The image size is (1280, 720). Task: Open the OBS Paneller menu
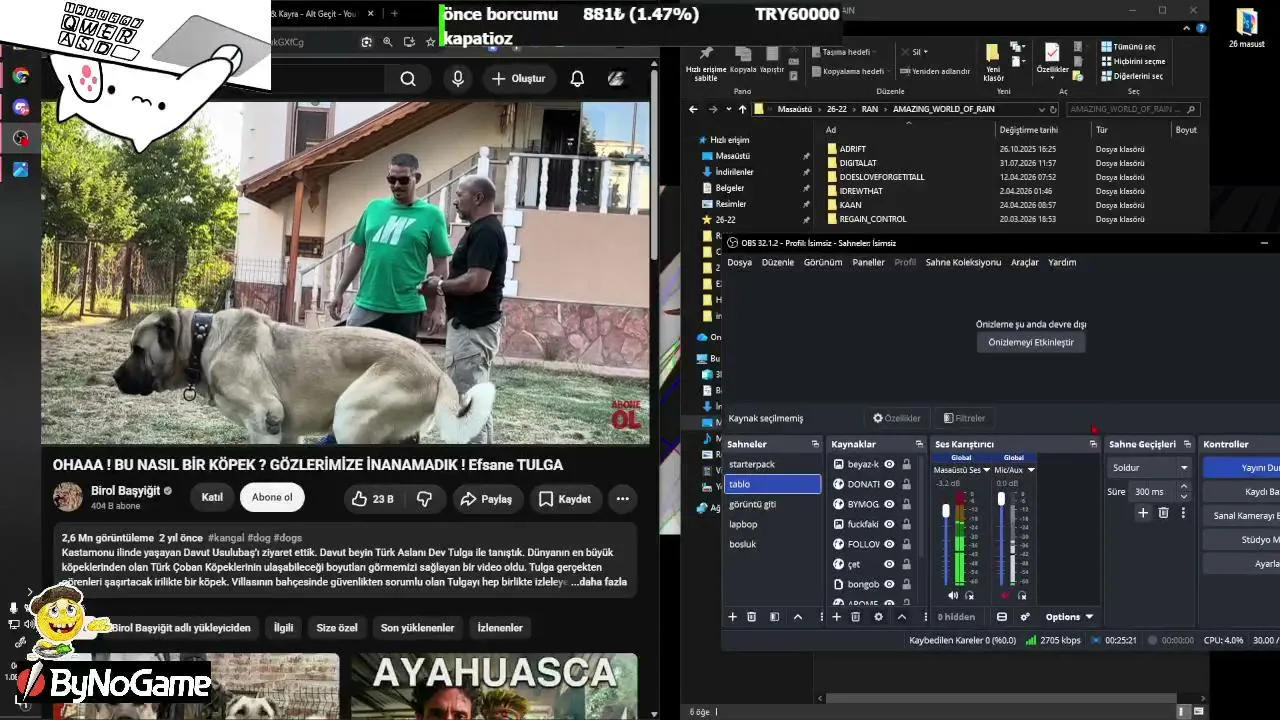pyautogui.click(x=868, y=262)
